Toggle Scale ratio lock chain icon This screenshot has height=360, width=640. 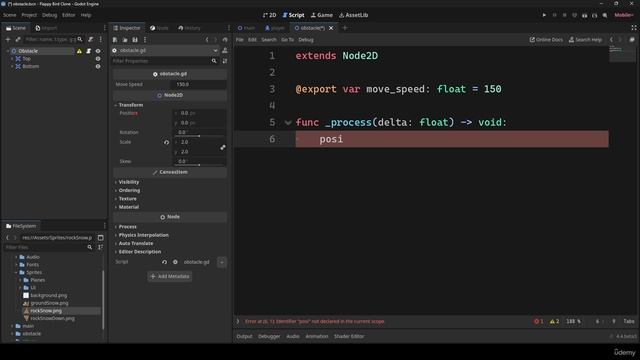point(223,147)
